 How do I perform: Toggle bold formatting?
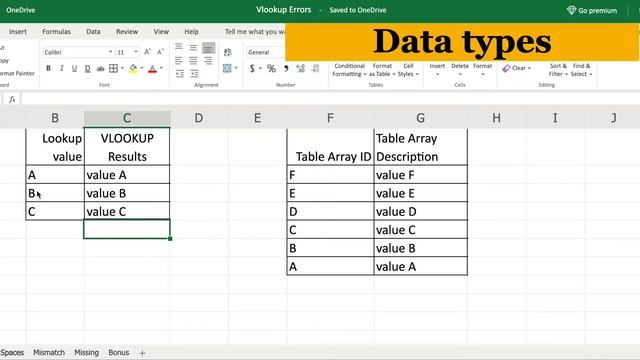[x=48, y=69]
